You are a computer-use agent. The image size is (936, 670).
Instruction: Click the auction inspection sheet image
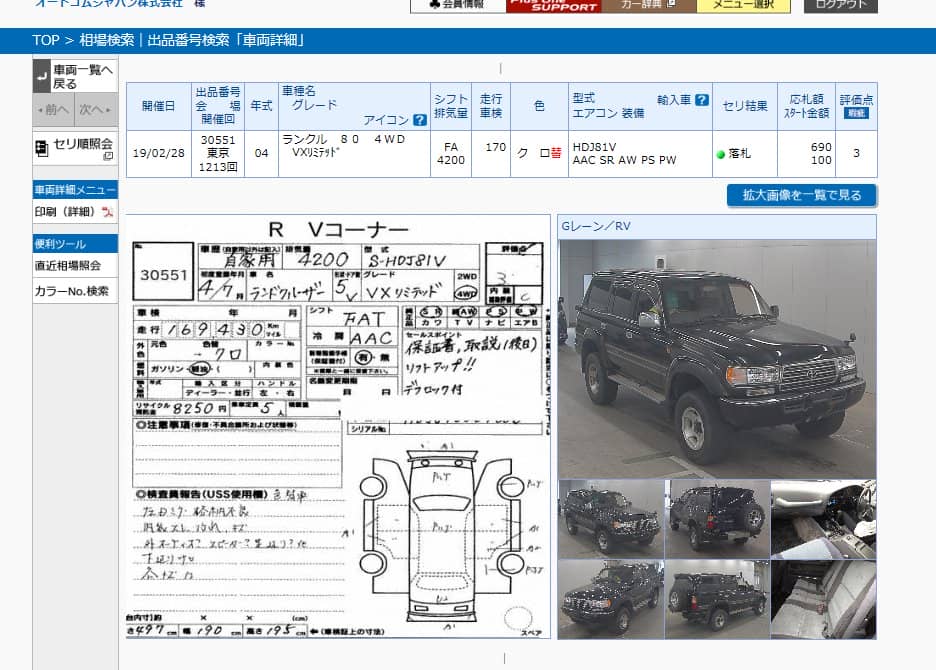[x=338, y=427]
